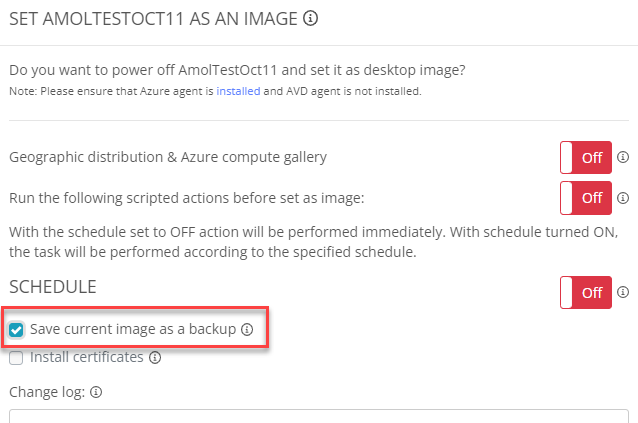Check the Install certificates checkbox

point(16,358)
